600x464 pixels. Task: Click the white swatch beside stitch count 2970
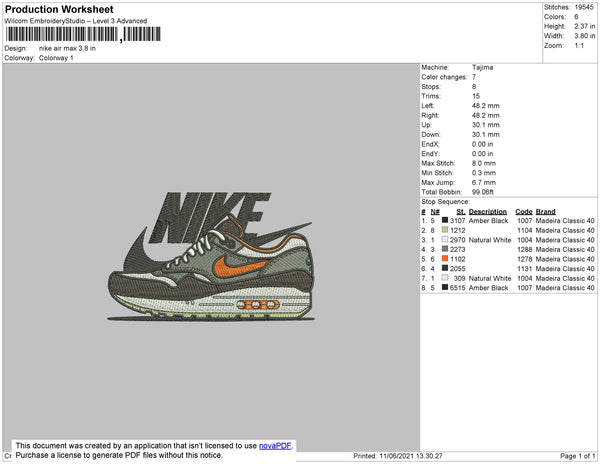[x=445, y=239]
